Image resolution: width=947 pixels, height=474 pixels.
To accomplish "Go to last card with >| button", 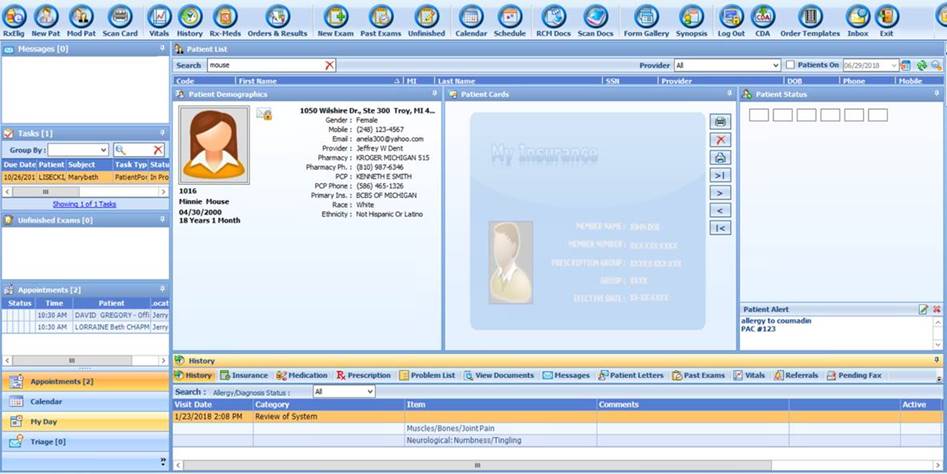I will click(x=720, y=176).
